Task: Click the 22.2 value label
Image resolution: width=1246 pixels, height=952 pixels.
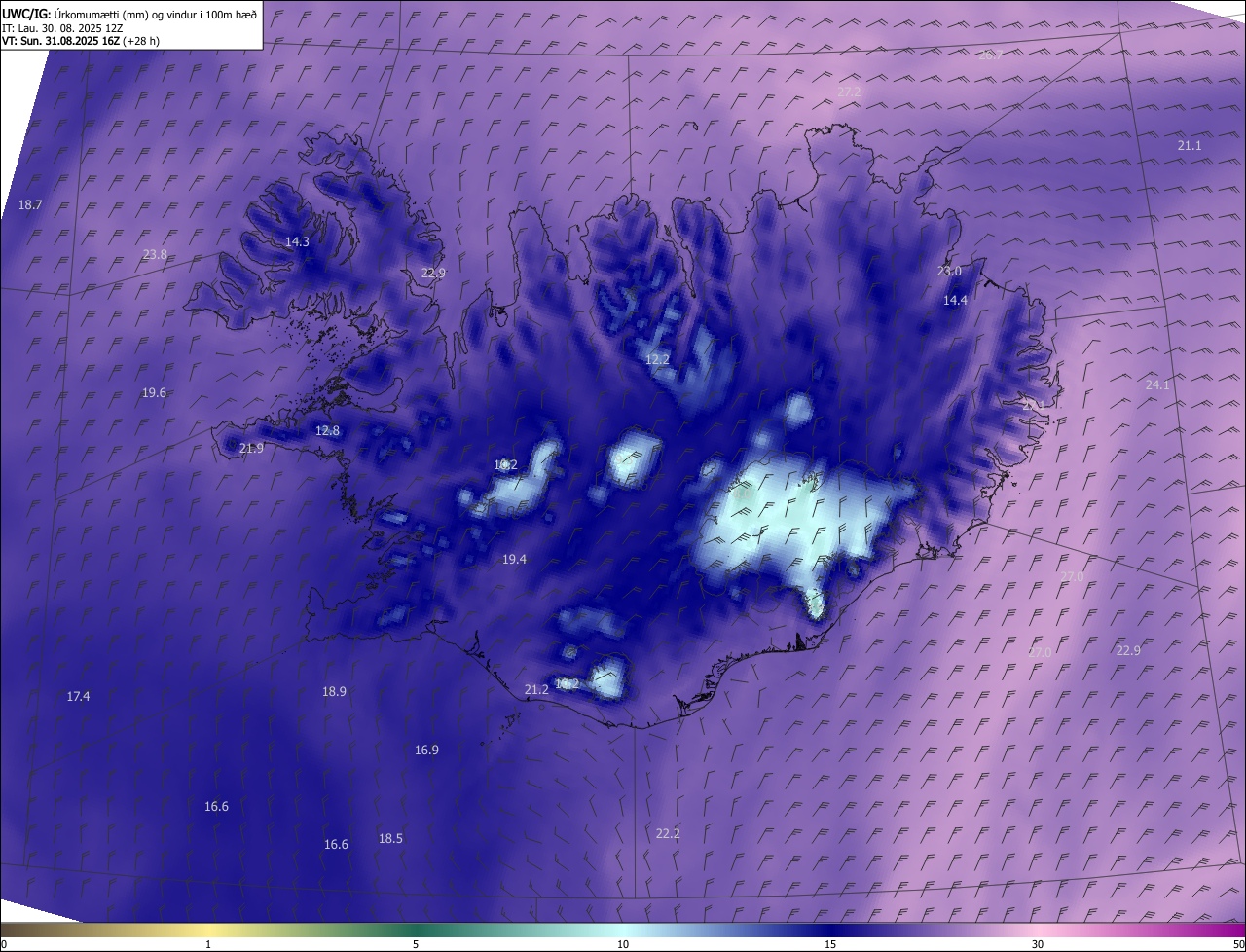Action: (668, 834)
